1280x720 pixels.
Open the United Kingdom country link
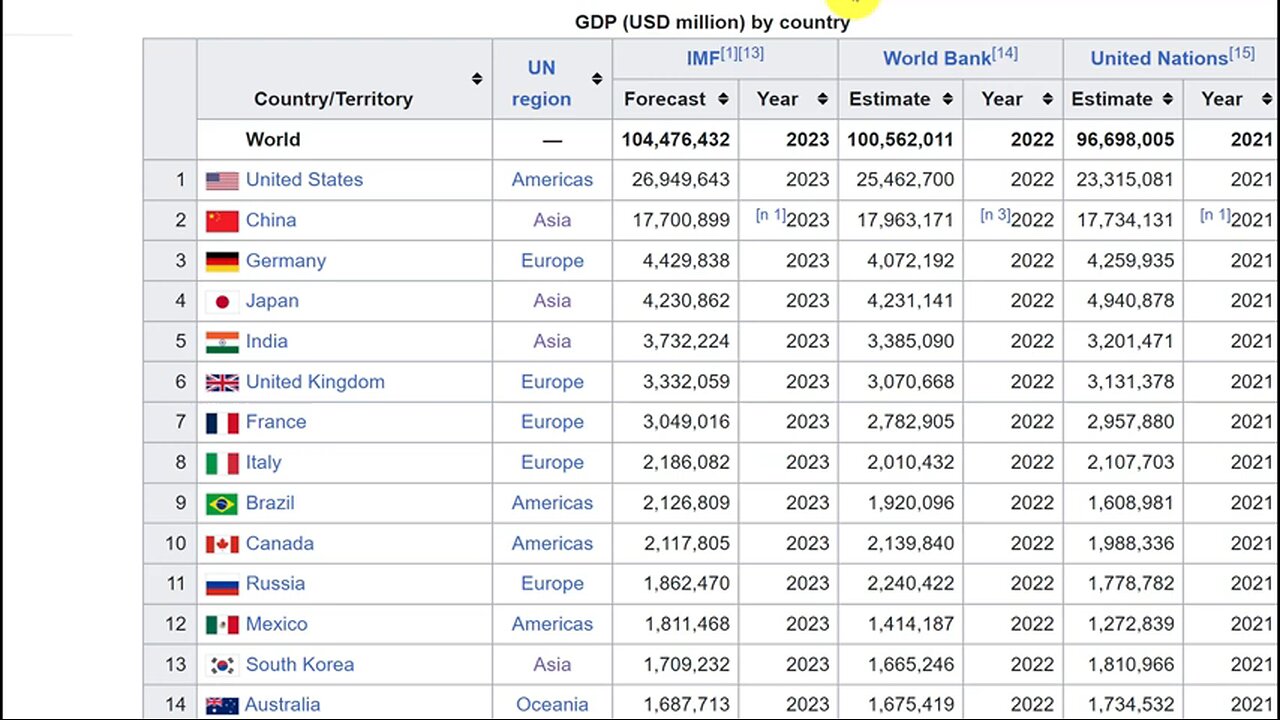coord(315,382)
